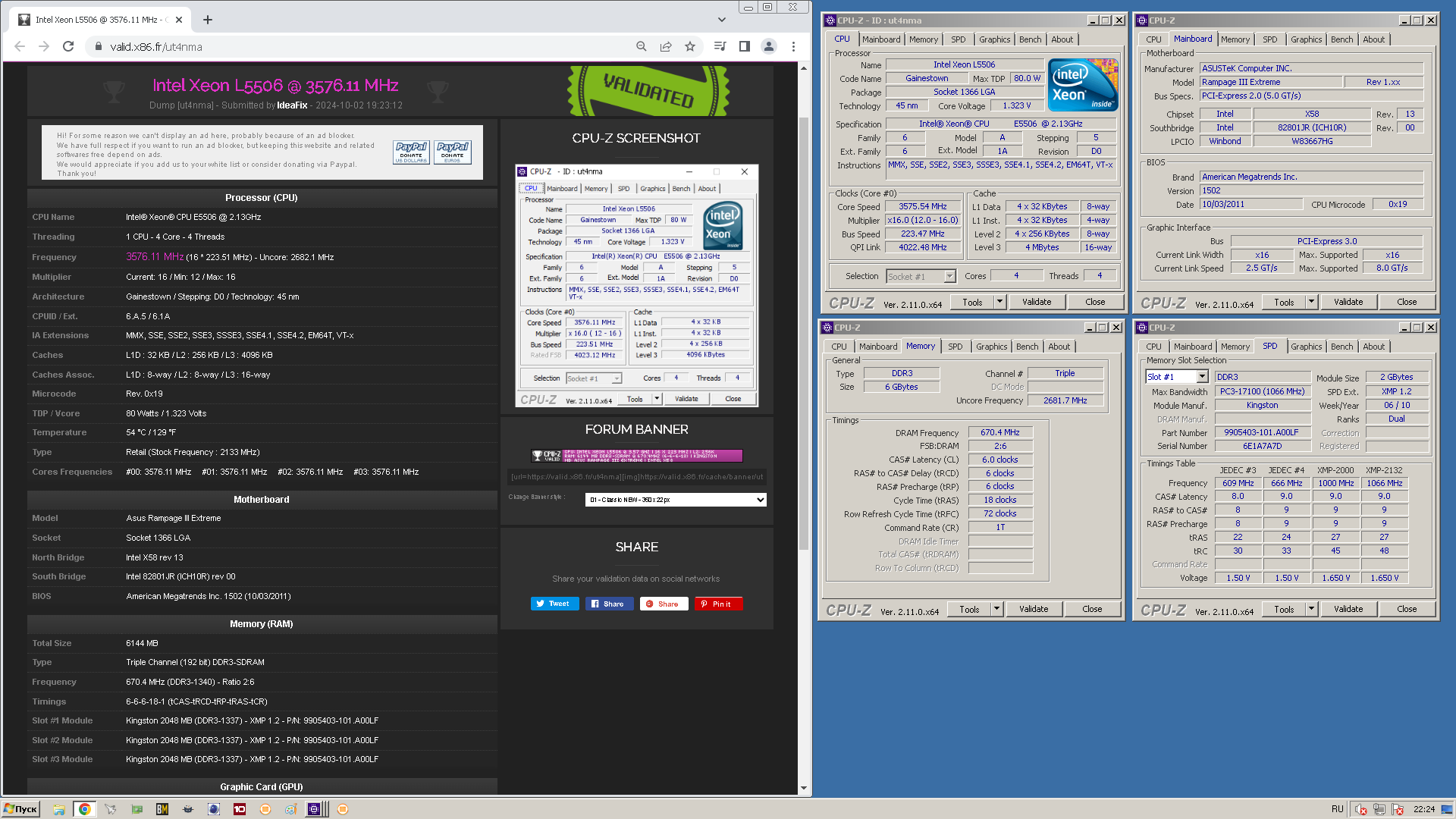Click Close button in Mainboard window
The height and width of the screenshot is (819, 1456).
[x=1407, y=302]
